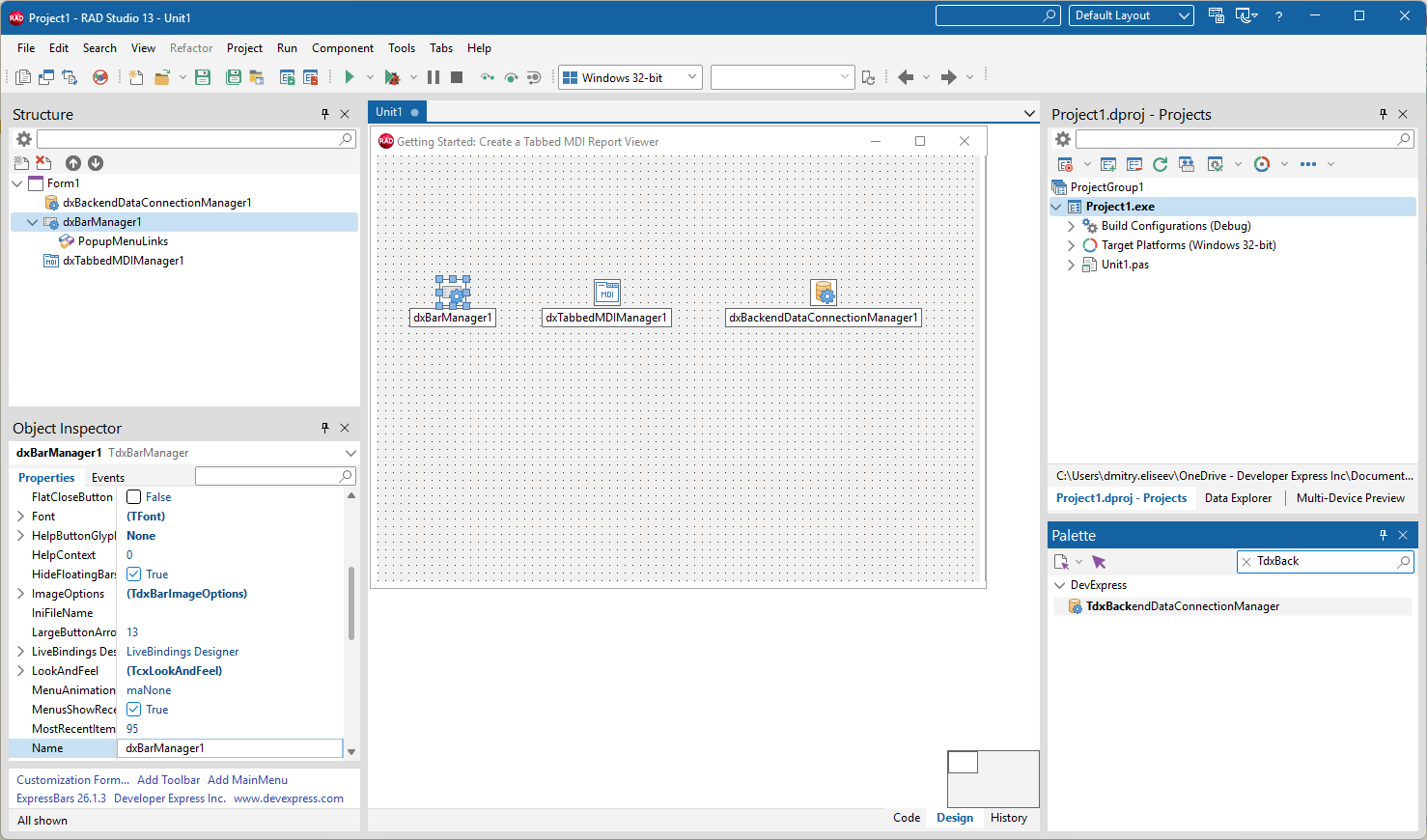Expand Target Platforms node
Screen dimensions: 1427x840
pos(1071,245)
